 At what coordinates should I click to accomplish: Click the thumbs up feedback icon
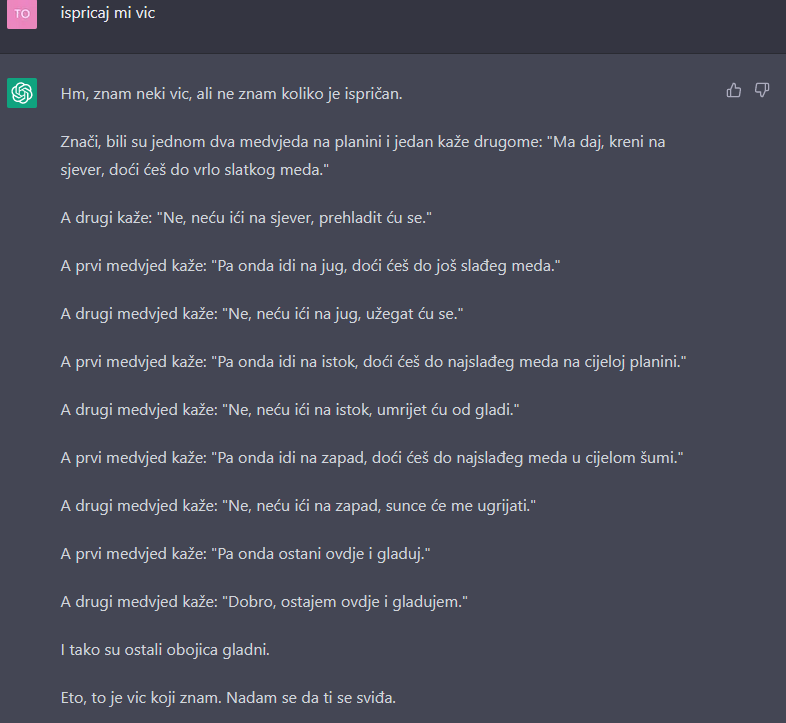[733, 90]
